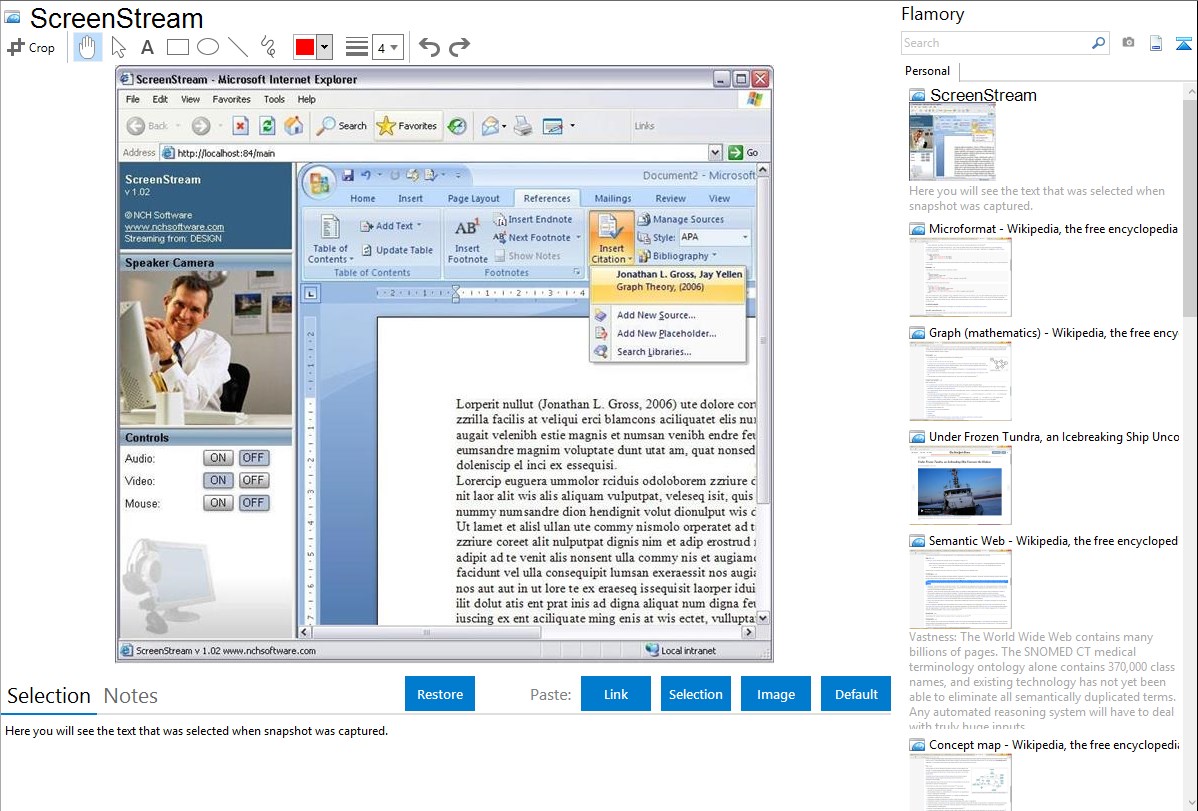Click the IE History icon
This screenshot has height=811, width=1198.
click(x=457, y=125)
